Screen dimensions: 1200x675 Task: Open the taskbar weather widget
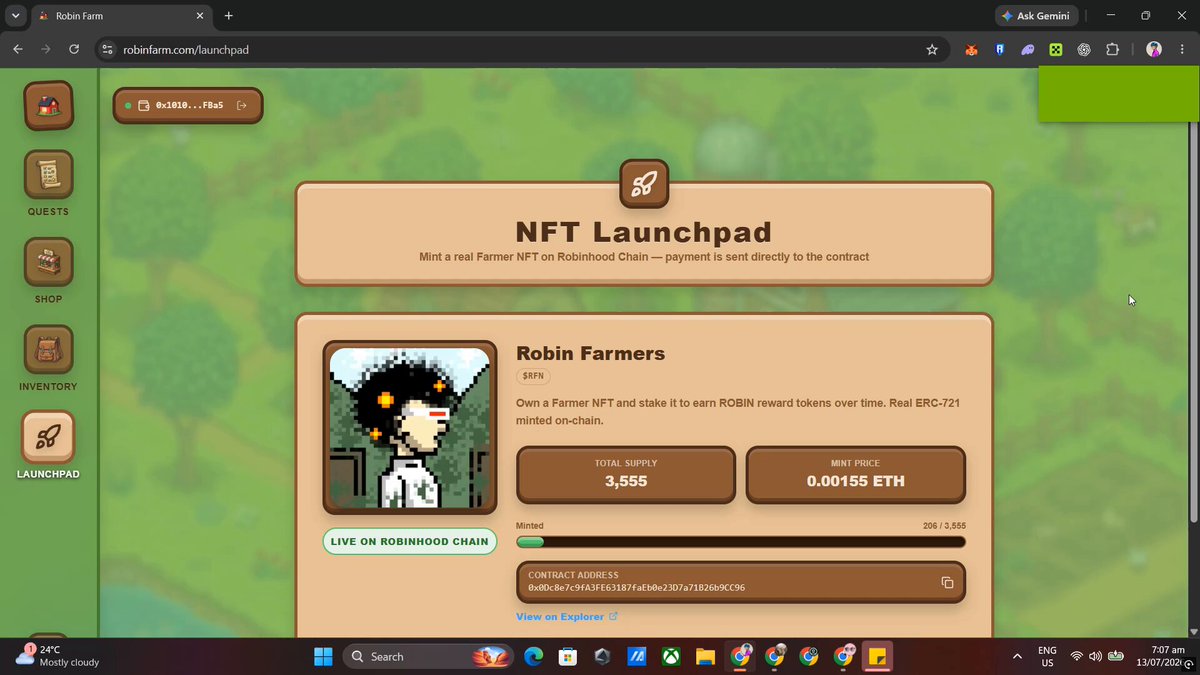(x=58, y=656)
